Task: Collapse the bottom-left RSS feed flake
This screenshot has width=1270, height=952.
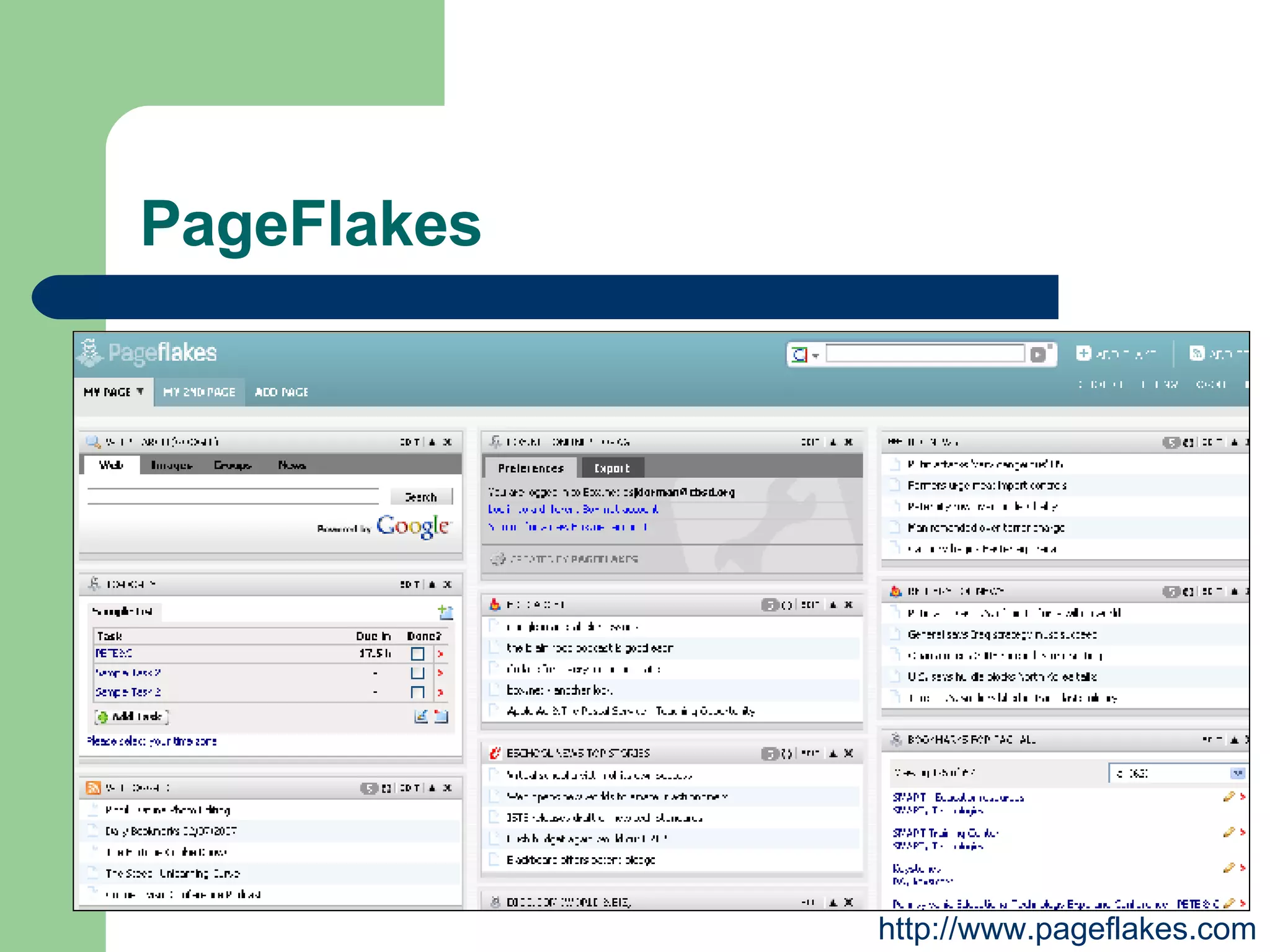Action: coord(432,788)
